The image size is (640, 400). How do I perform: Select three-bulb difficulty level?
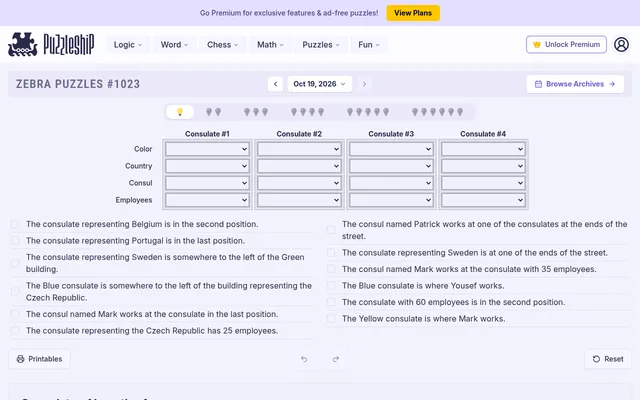pos(256,112)
